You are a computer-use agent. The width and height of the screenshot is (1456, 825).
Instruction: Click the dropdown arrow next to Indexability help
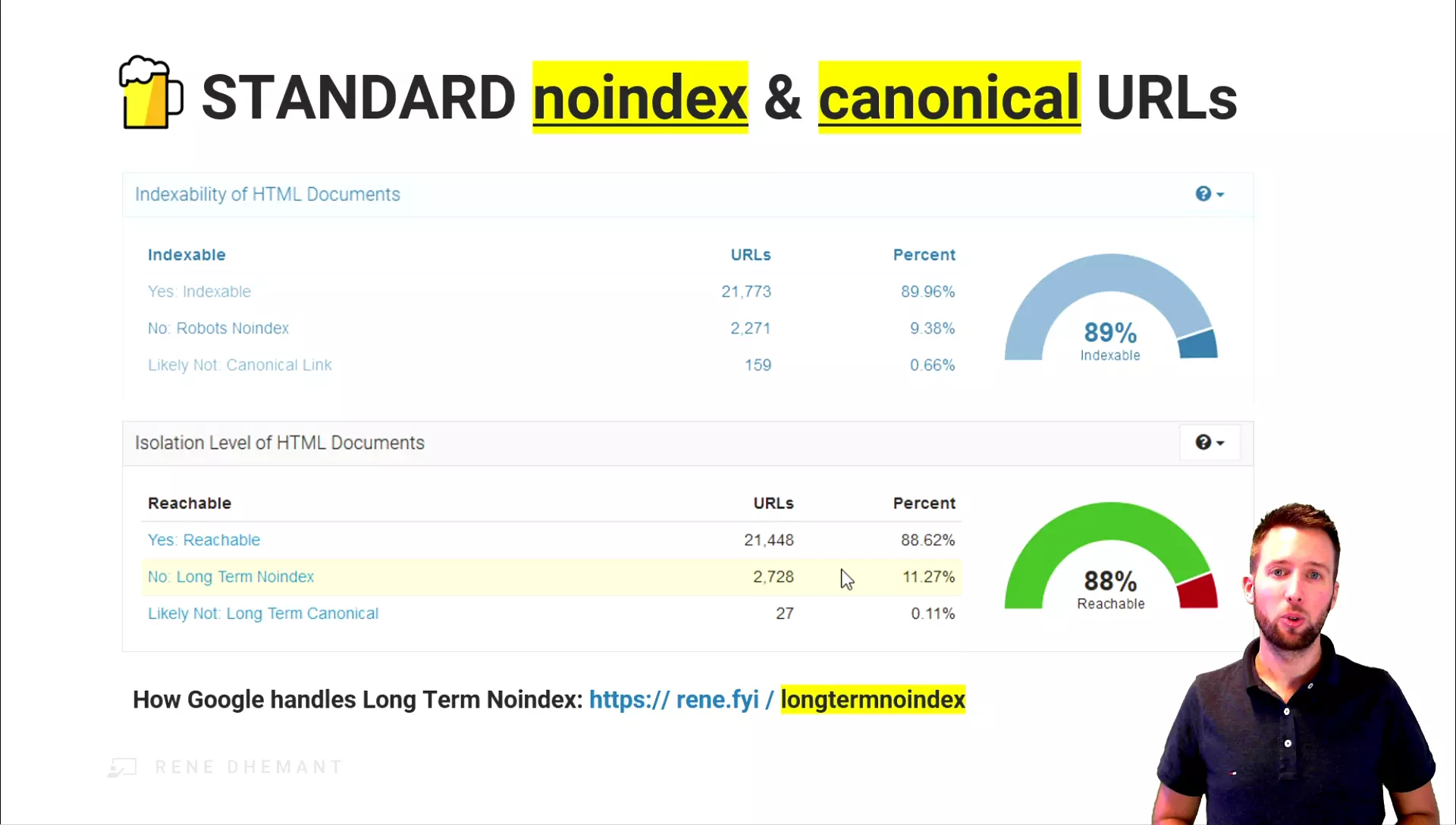pyautogui.click(x=1220, y=194)
